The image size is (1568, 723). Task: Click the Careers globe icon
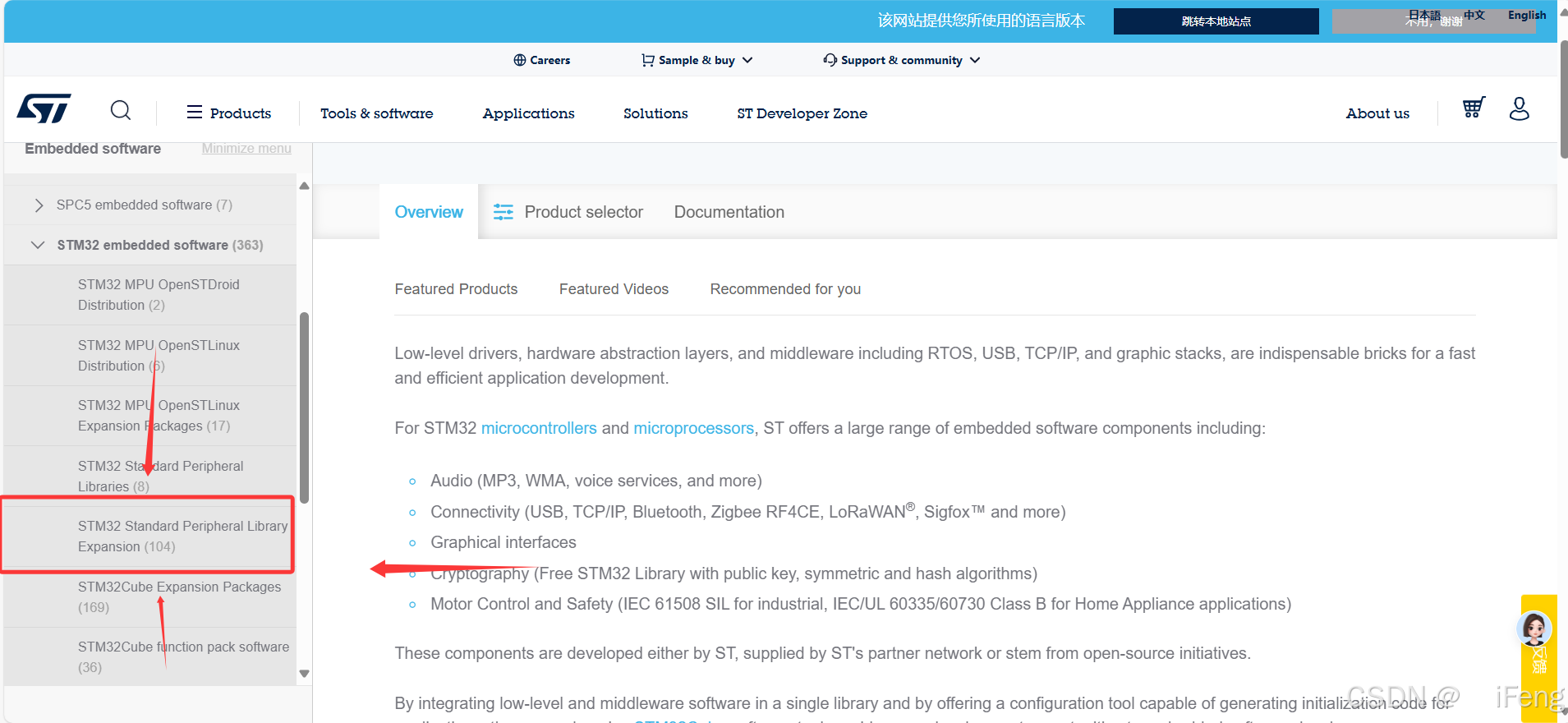click(520, 60)
